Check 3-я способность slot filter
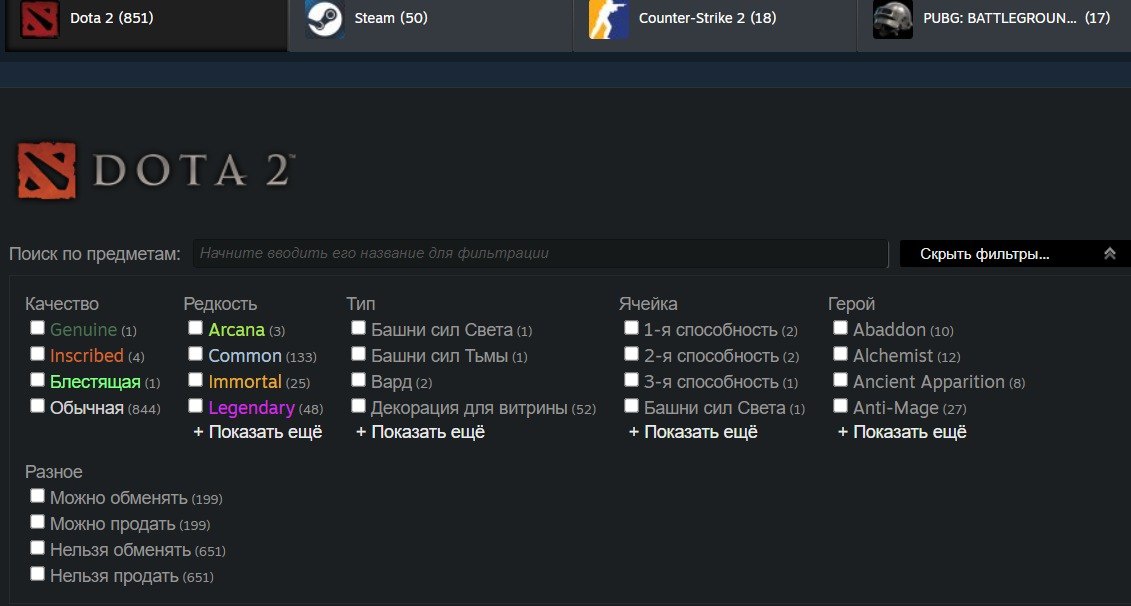1131x606 pixels. tap(631, 379)
